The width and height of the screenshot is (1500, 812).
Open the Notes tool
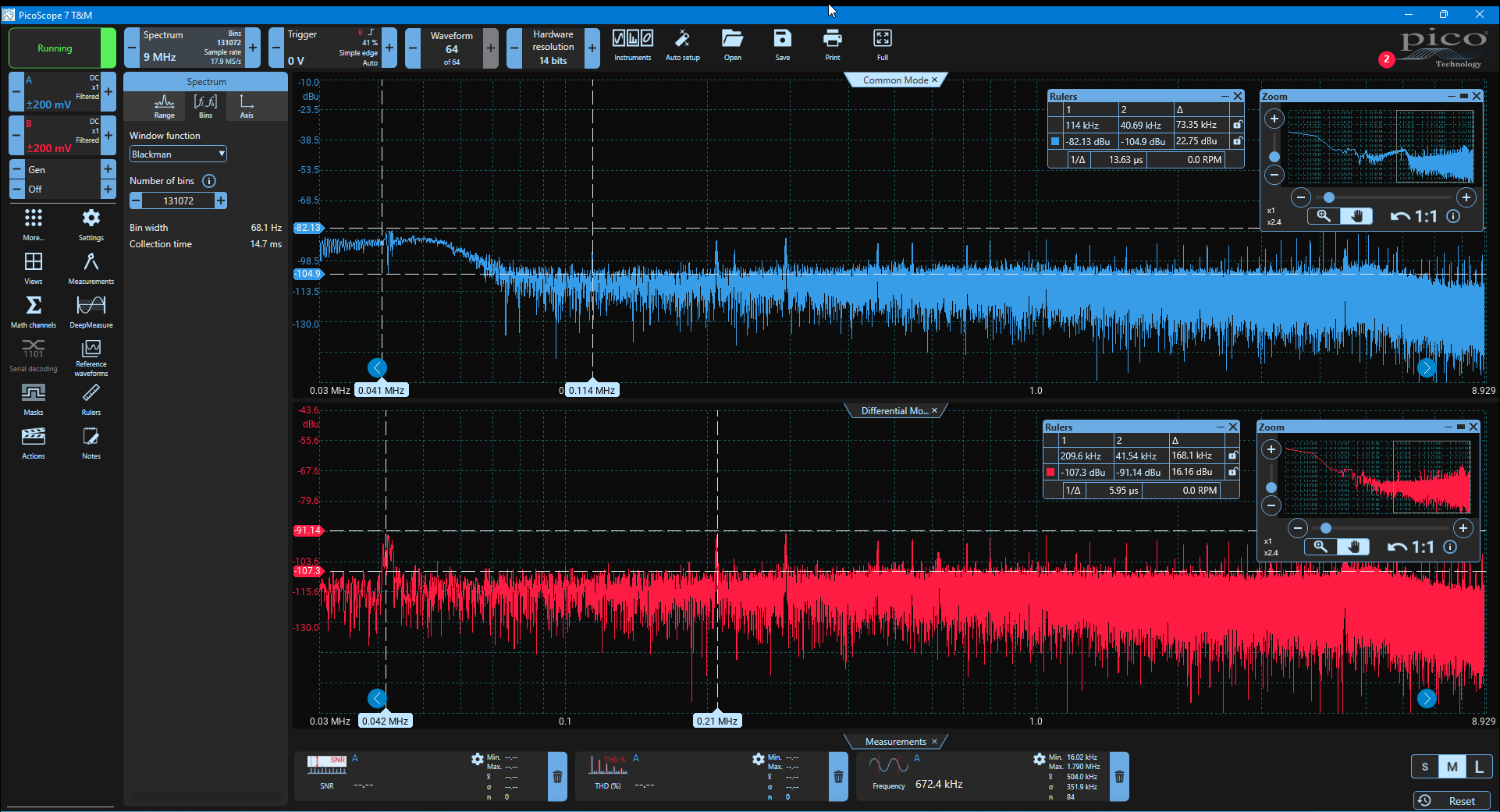pyautogui.click(x=91, y=443)
